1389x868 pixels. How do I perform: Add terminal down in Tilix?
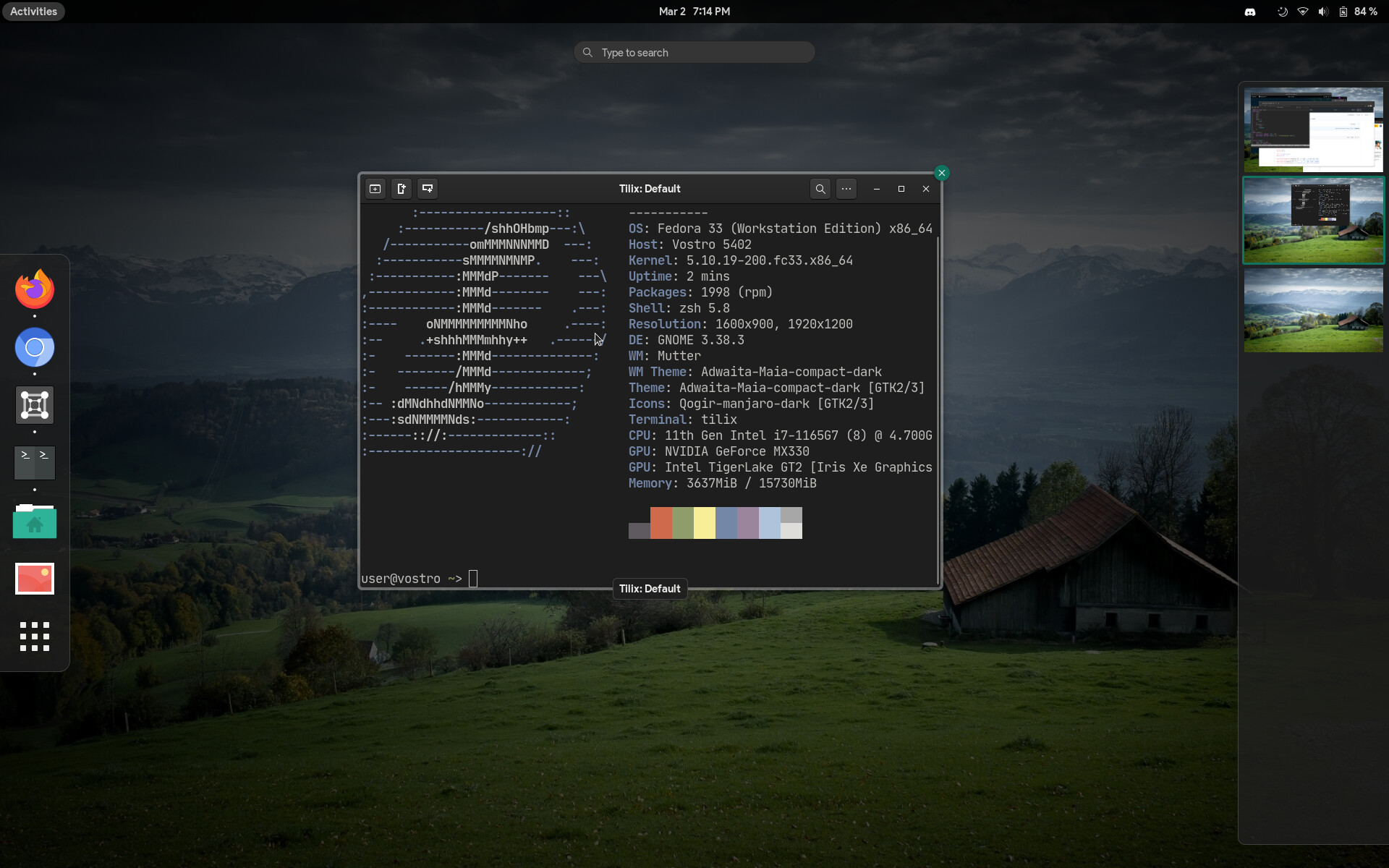point(428,189)
